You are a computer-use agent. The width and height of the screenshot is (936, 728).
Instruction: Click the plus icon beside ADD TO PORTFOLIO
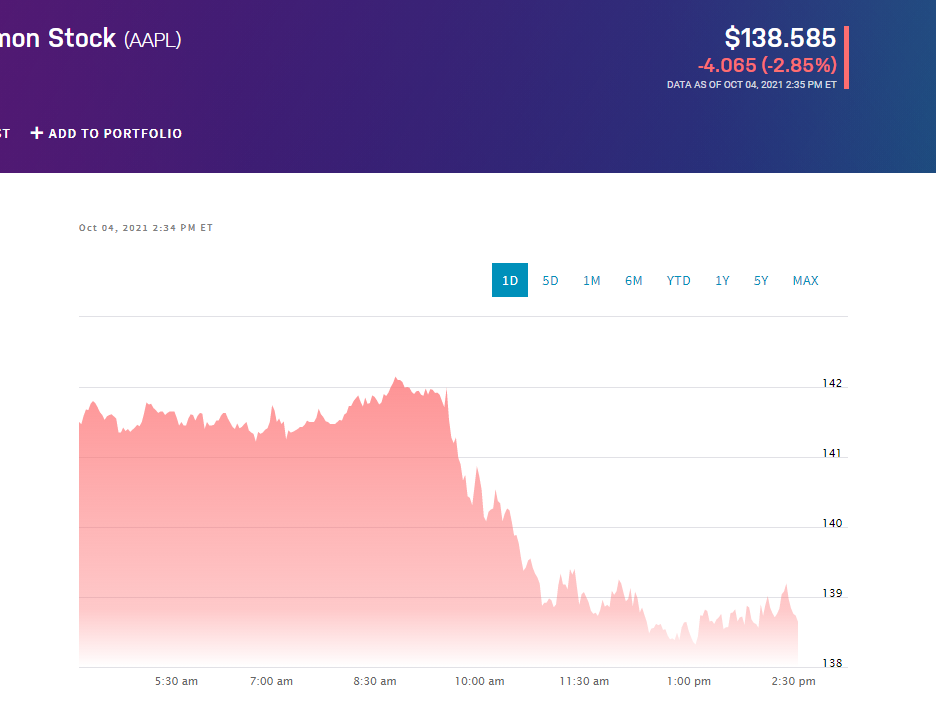click(36, 133)
